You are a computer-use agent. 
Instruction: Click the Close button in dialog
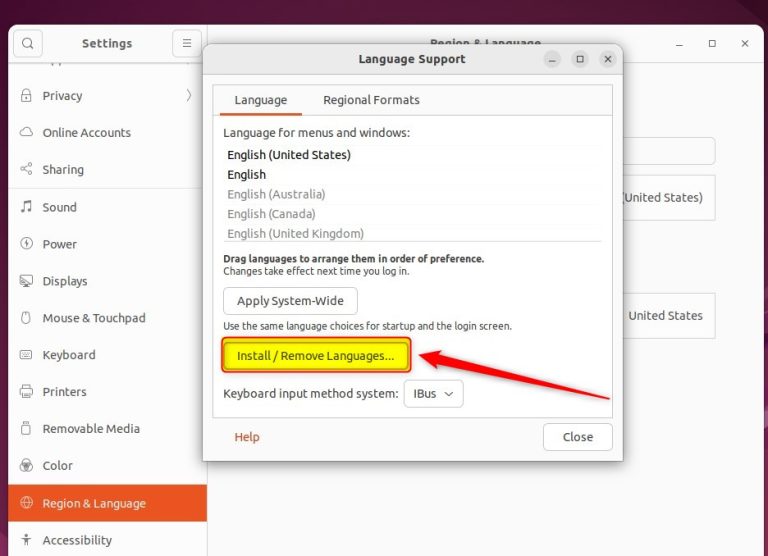click(577, 436)
